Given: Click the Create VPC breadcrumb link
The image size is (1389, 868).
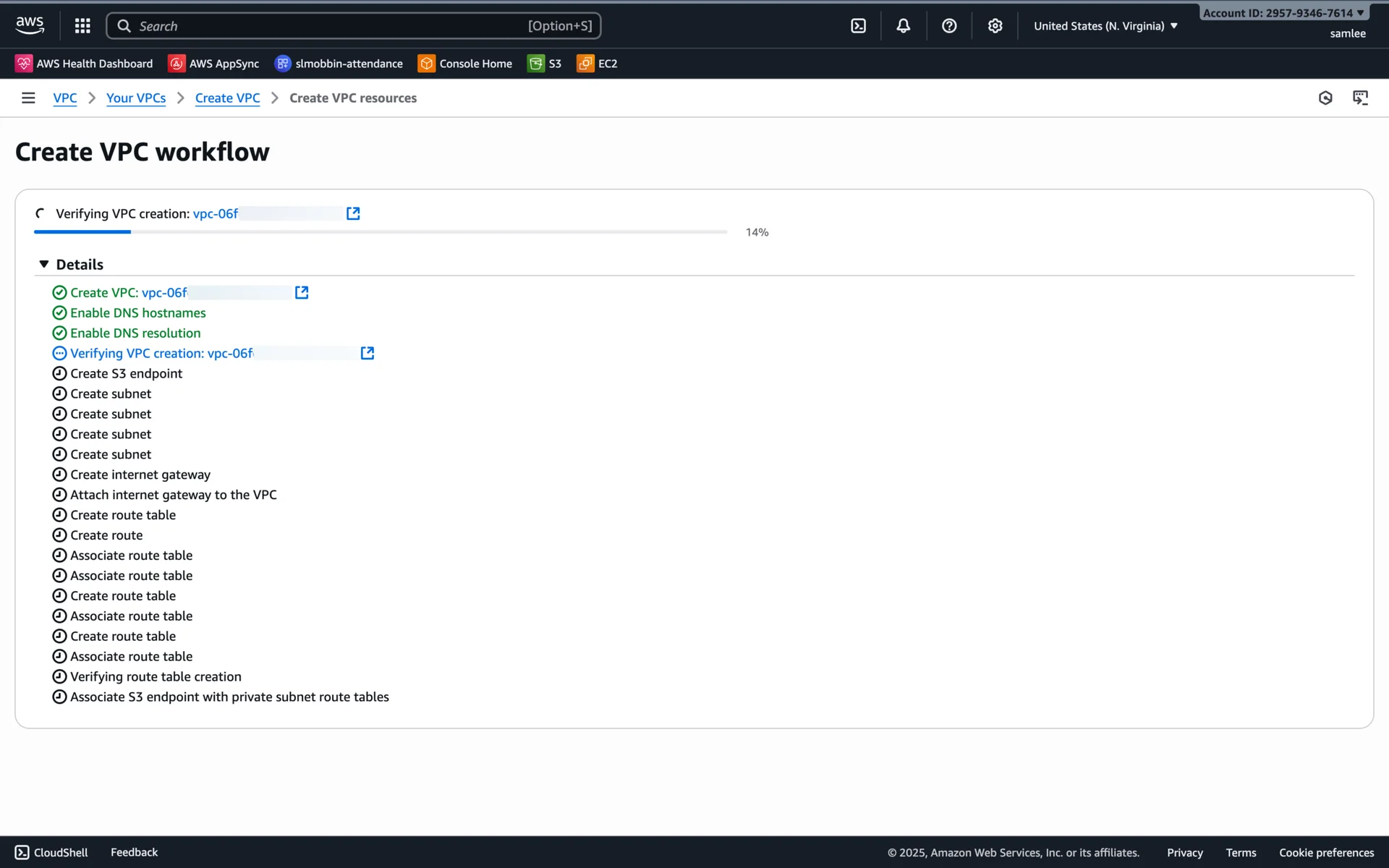Looking at the screenshot, I should (227, 98).
